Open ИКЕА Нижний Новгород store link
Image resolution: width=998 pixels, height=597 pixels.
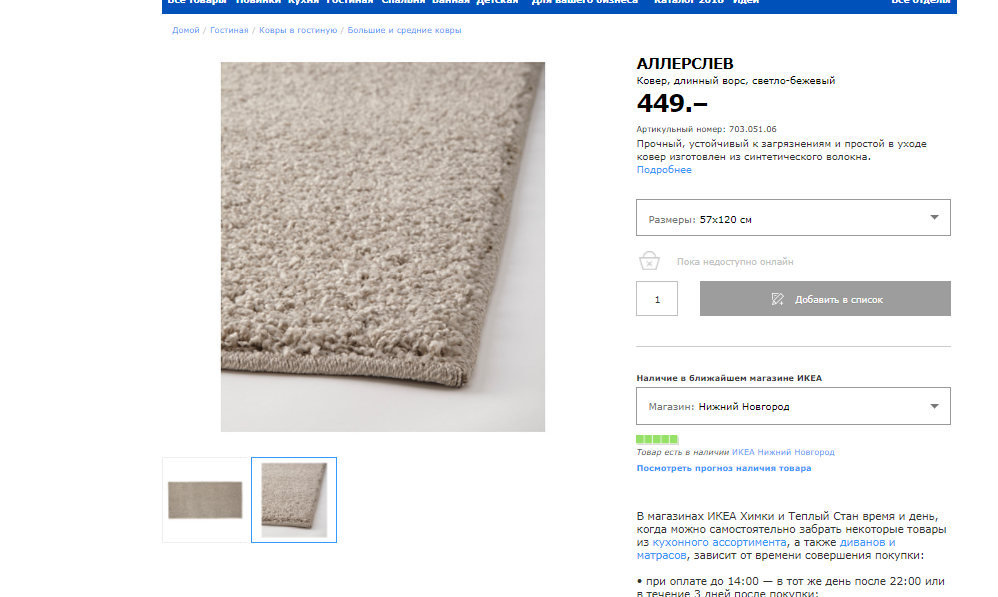(x=783, y=452)
